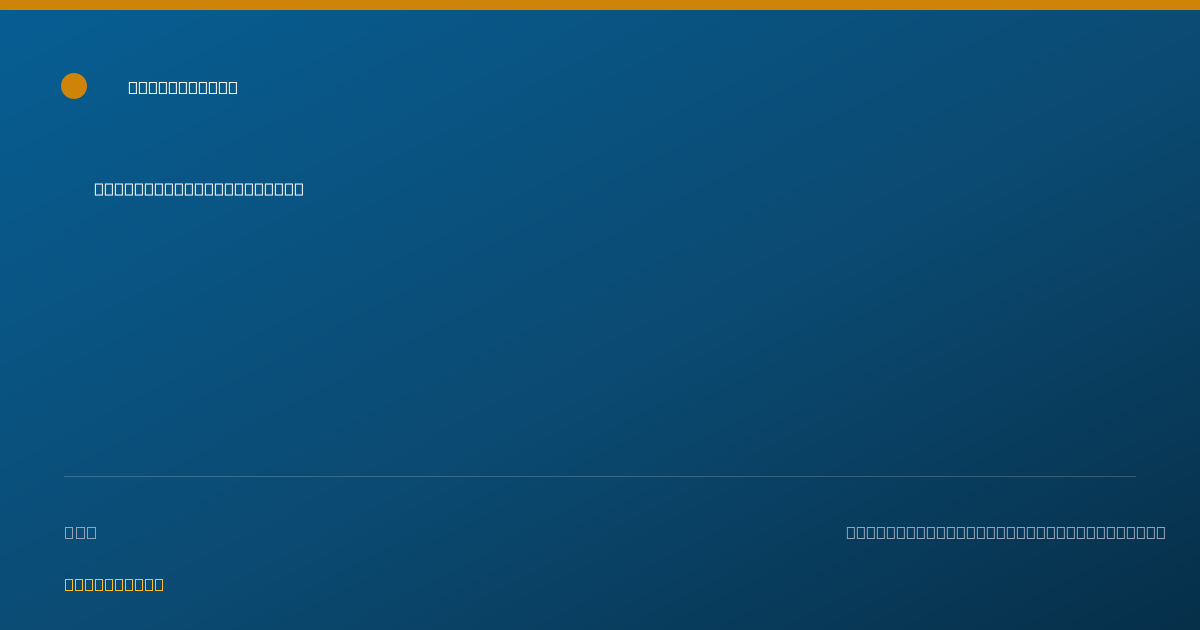Click the short gray label above yellow text

click(x=81, y=532)
